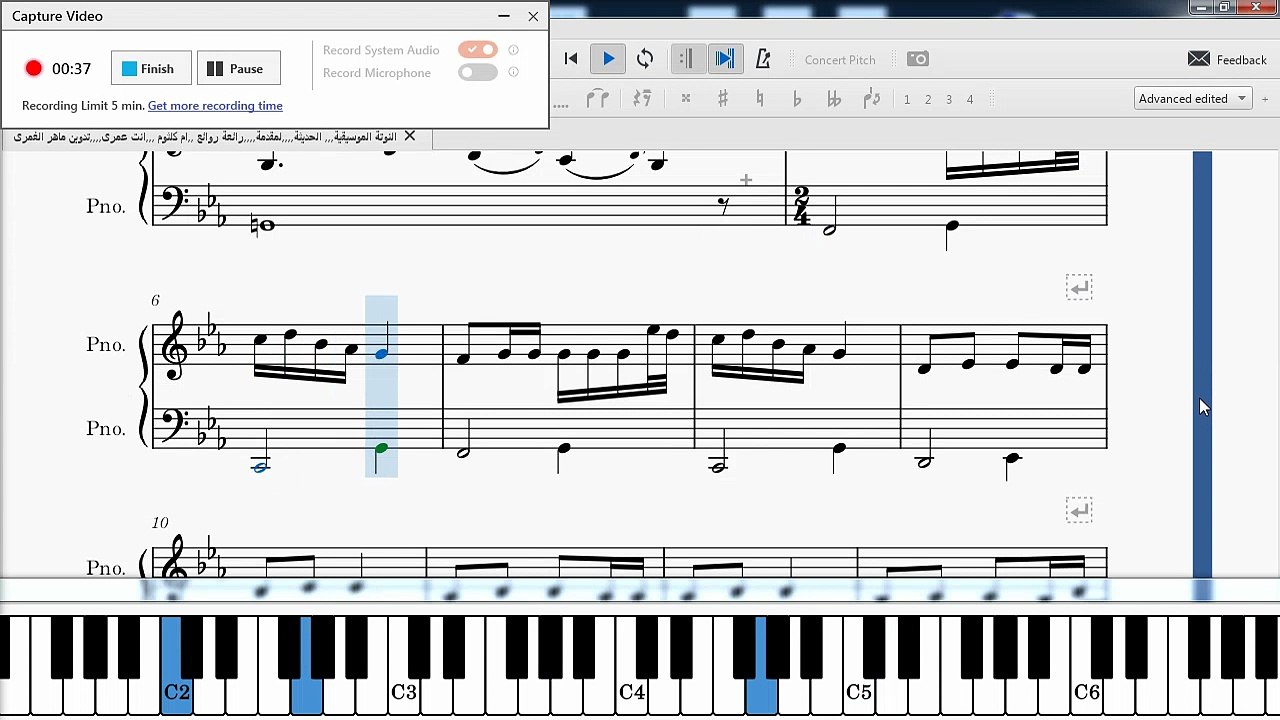
Task: Finish the video recording
Action: pos(151,68)
